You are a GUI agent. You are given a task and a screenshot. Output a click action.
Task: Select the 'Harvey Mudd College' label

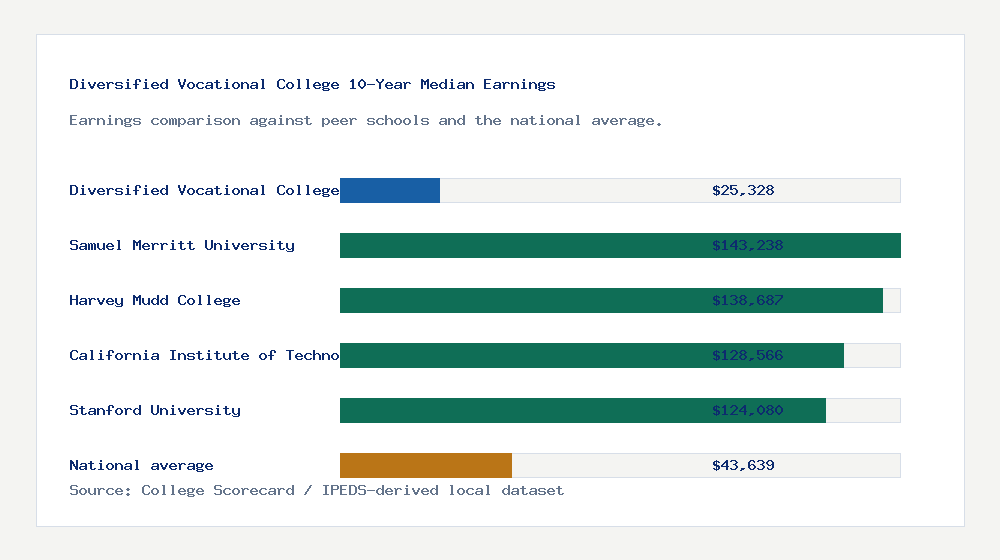click(x=155, y=300)
